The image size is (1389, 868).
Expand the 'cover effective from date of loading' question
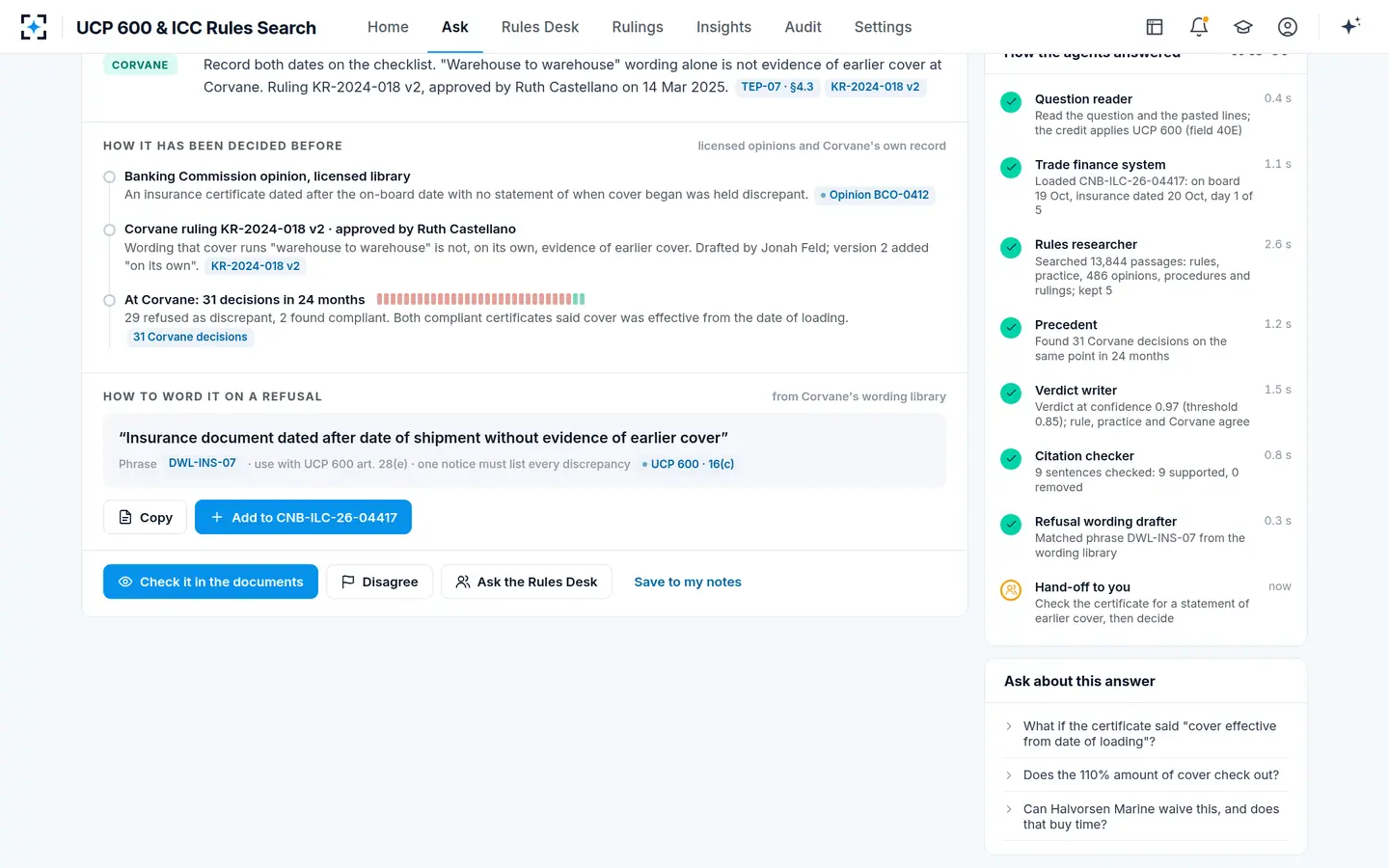click(x=1146, y=734)
